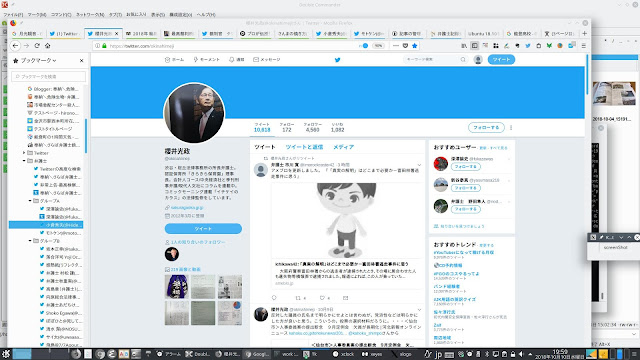
Task: Click the Twitter bird logo in the top bar
Action: [x=338, y=60]
